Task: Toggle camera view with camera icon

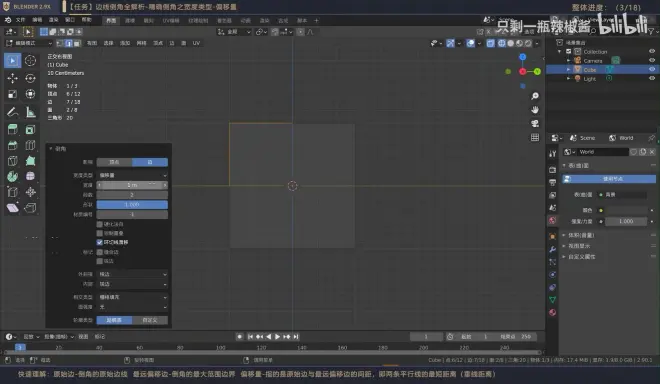Action: tap(535, 124)
